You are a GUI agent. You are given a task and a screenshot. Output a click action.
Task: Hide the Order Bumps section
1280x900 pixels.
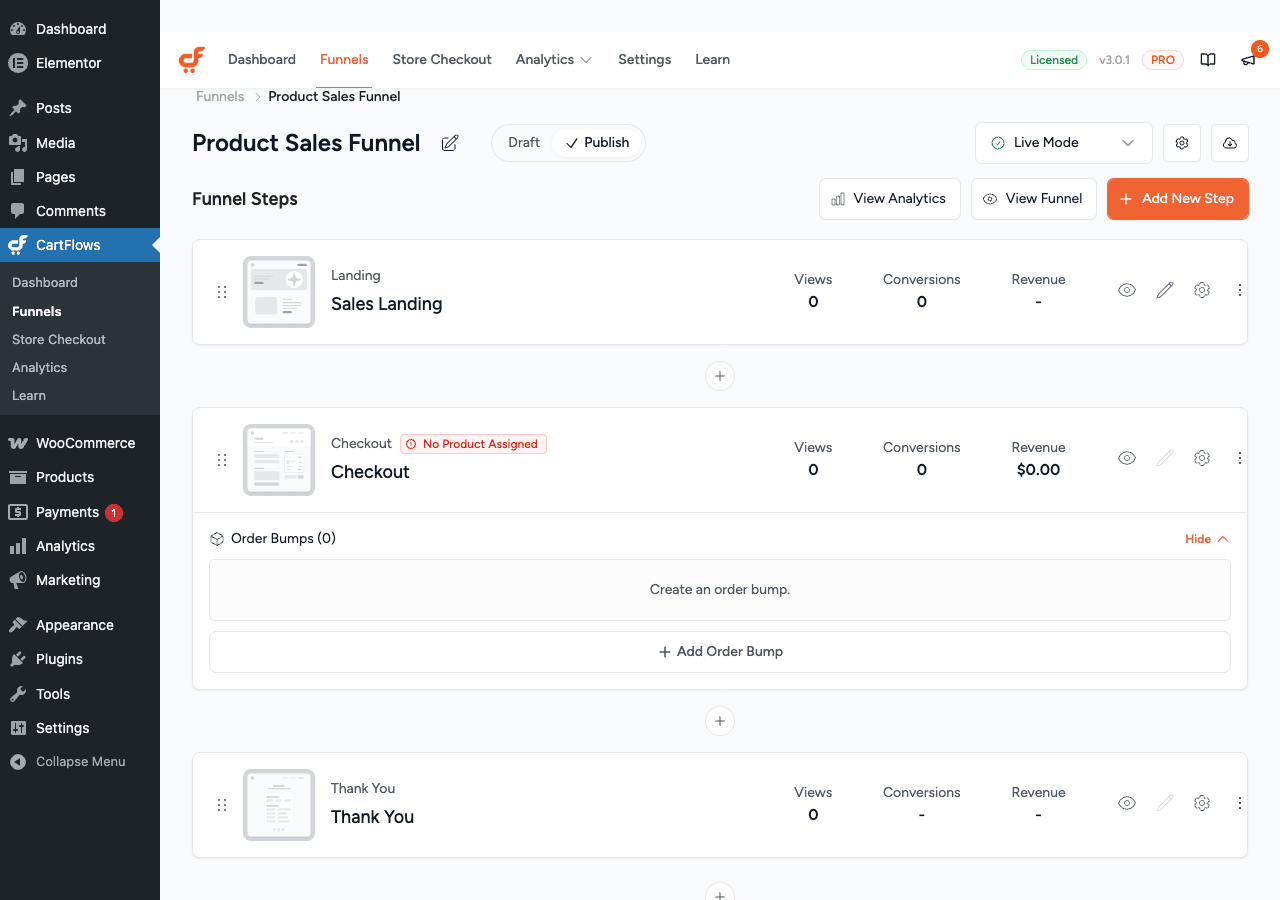click(1207, 539)
